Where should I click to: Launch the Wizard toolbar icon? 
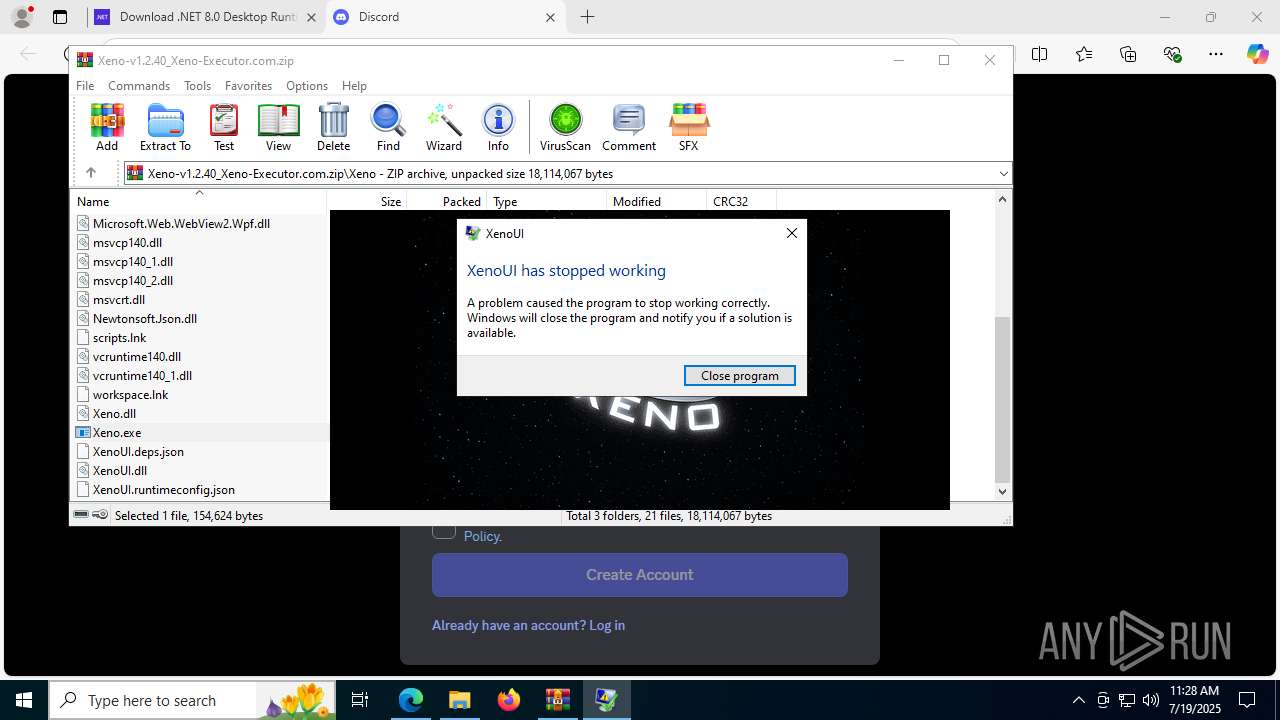444,127
